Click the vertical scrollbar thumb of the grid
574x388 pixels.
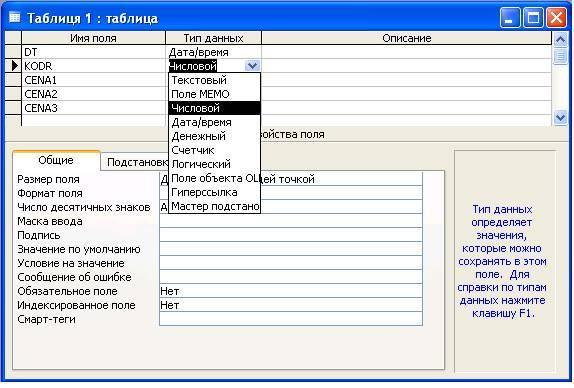pos(560,56)
